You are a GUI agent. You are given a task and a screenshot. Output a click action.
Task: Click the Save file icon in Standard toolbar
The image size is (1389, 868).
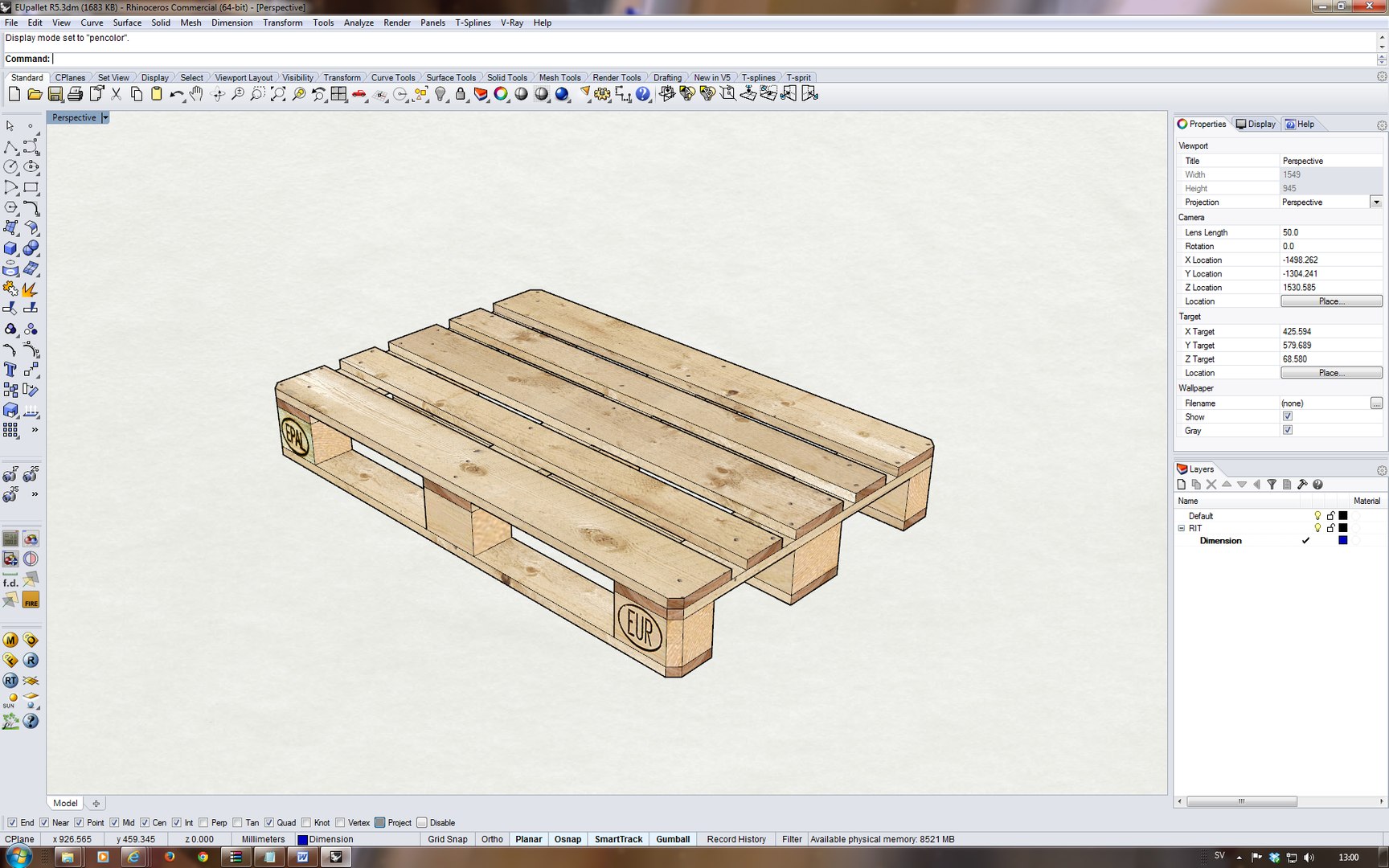55,94
